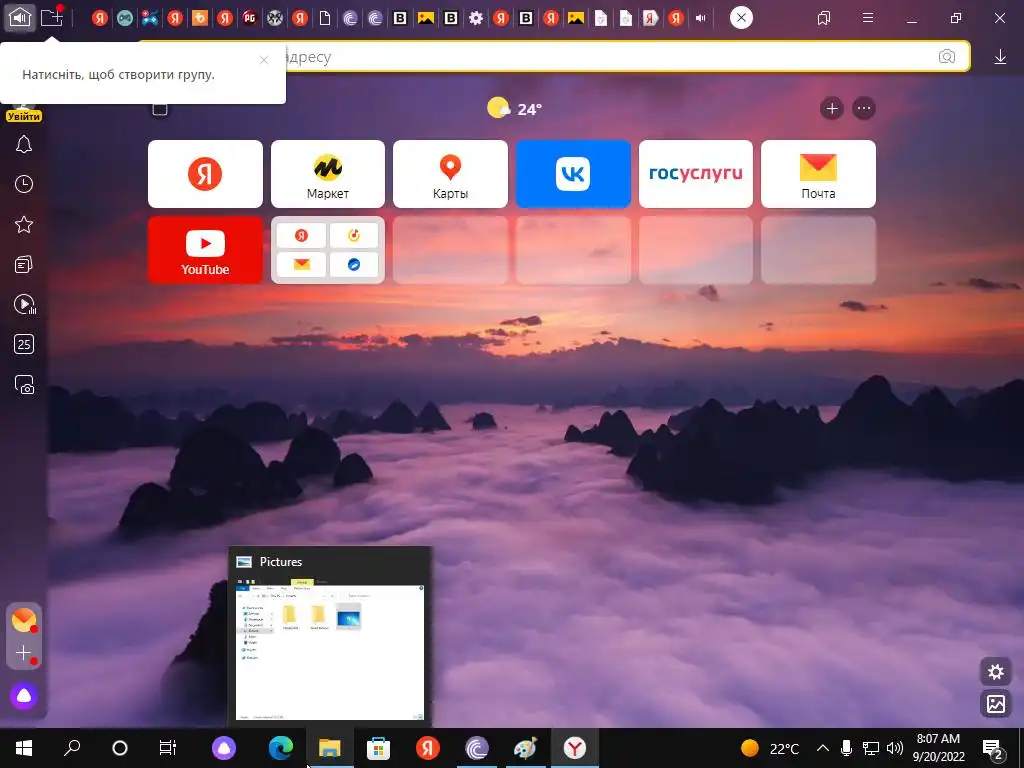The image size is (1024, 768).
Task: Add a site with tableau plus button
Action: pyautogui.click(x=832, y=108)
